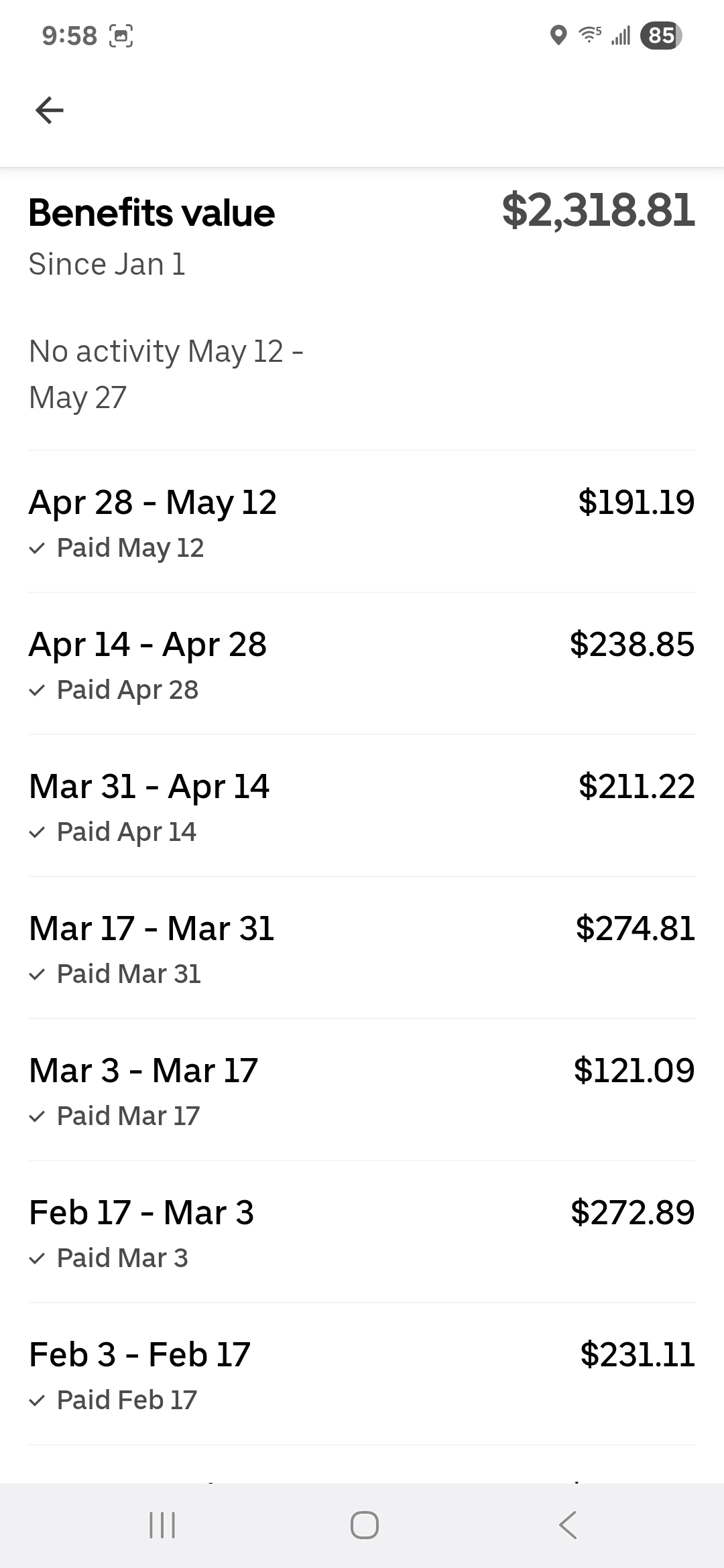The image size is (724, 1568).
Task: Tap checkmark next to Paid Mar 31
Action: coord(38,975)
